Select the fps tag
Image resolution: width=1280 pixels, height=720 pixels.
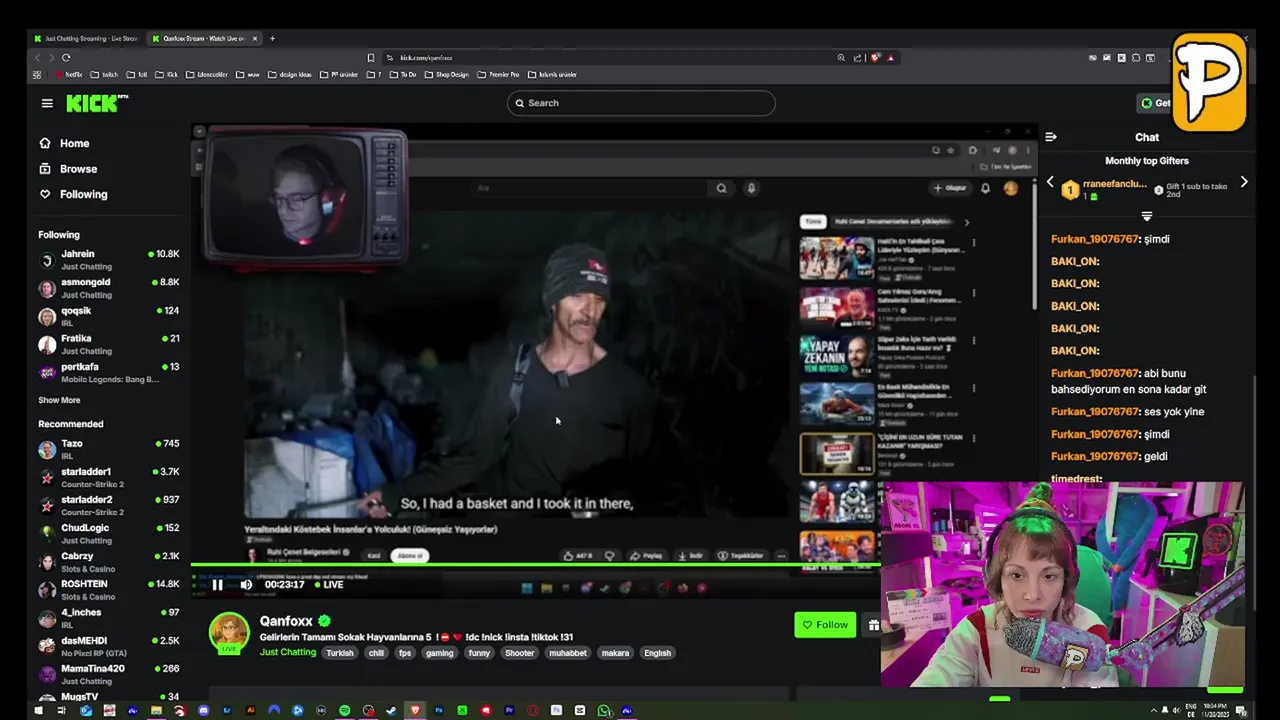(405, 653)
